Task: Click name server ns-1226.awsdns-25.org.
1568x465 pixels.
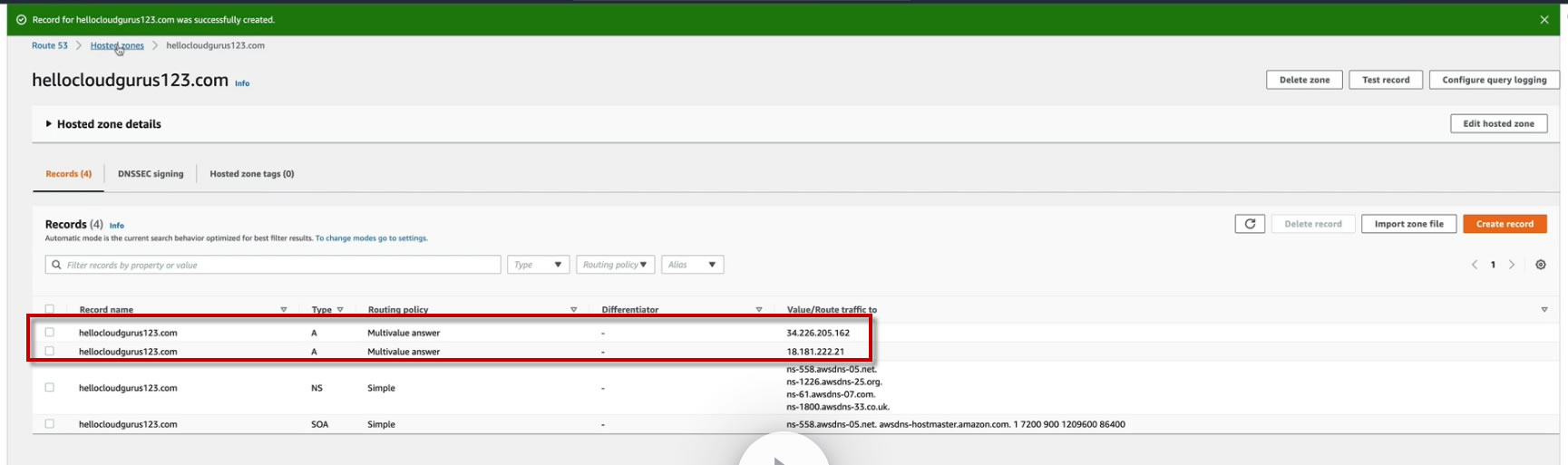Action: pyautogui.click(x=834, y=382)
